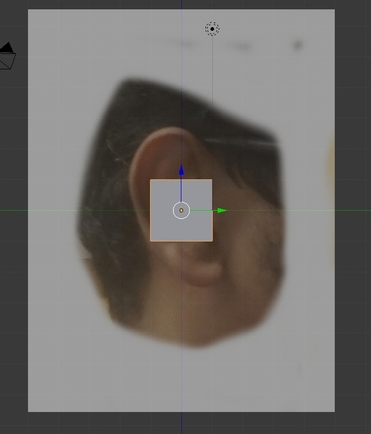Screen dimensions: 371x434
Task: Select the green Y-axis arrow handle
Action: tap(222, 210)
